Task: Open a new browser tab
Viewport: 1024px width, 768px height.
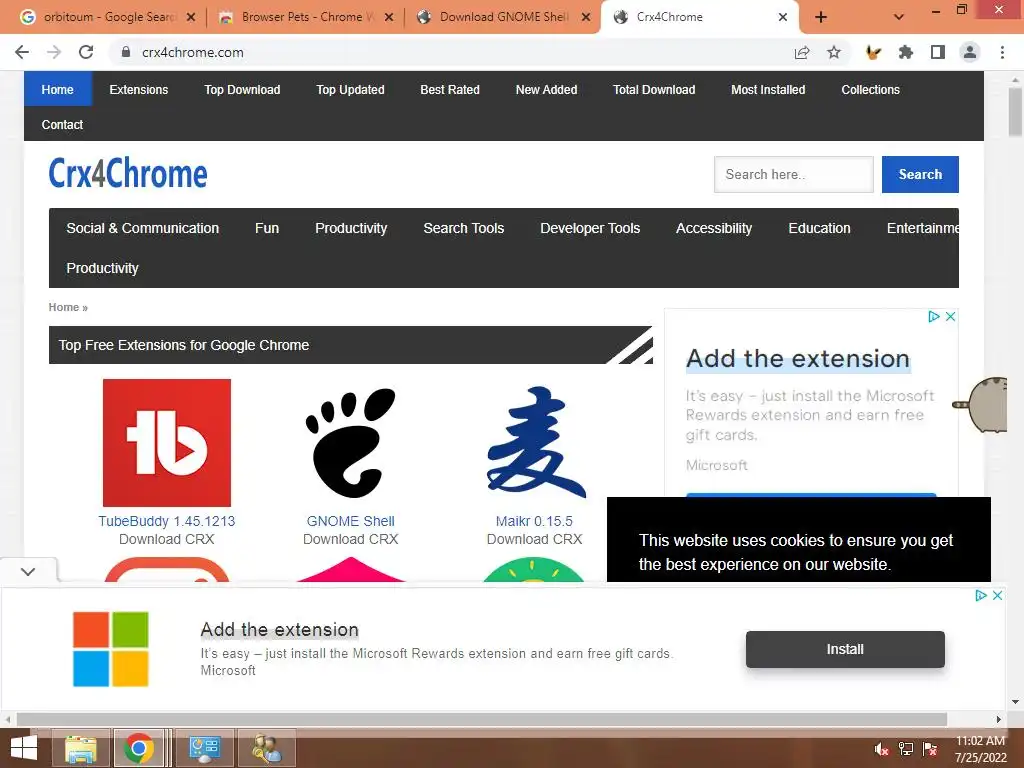Action: (x=821, y=17)
